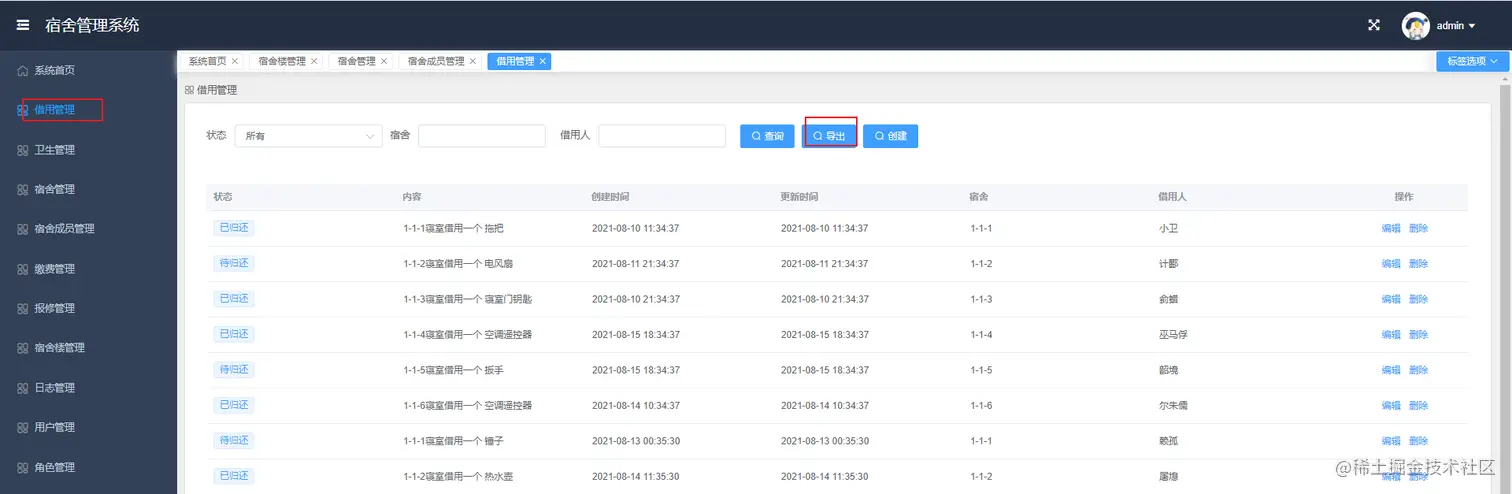Click the 查询 search button
This screenshot has width=1512, height=494.
pos(767,136)
